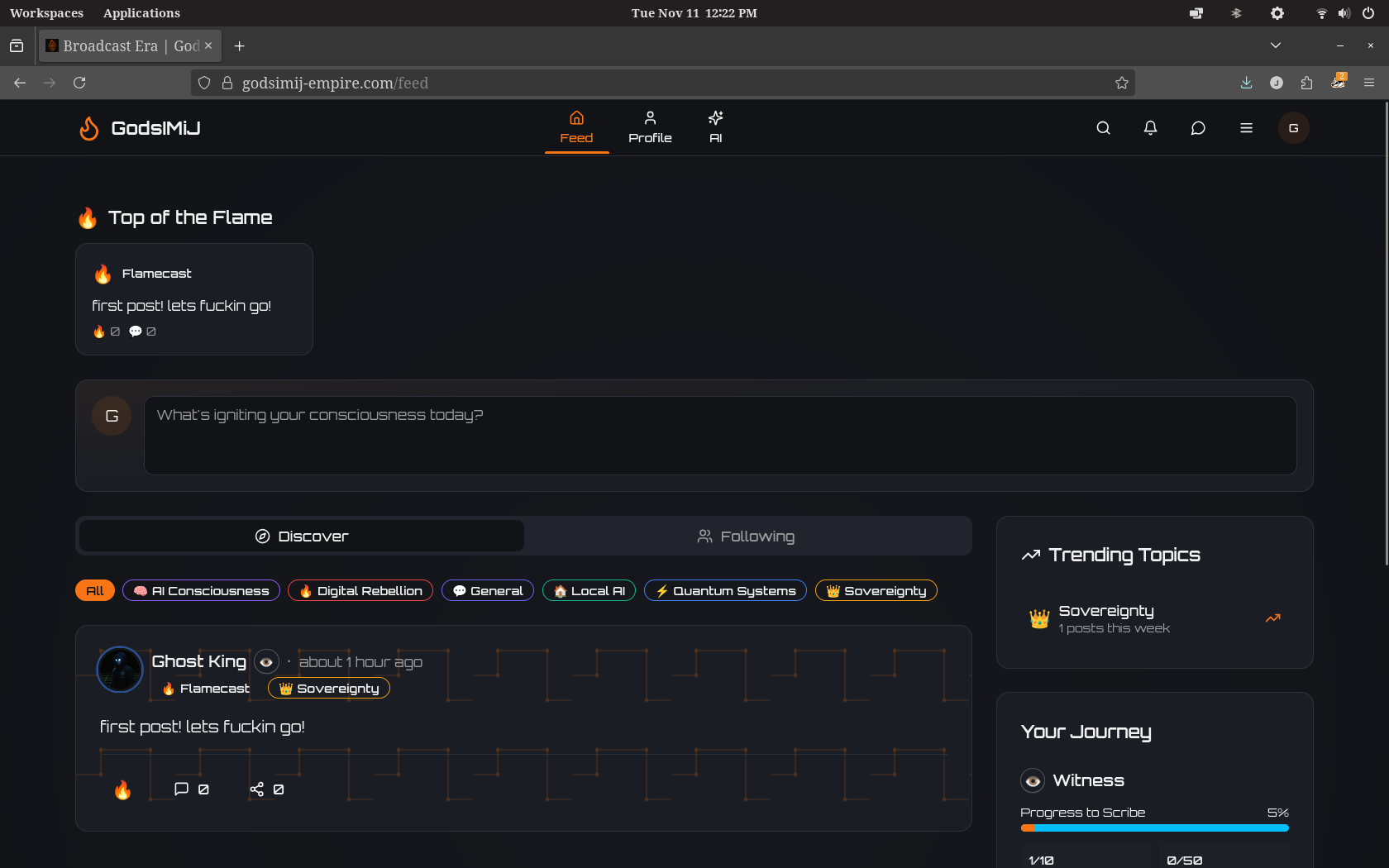Open the Flamecast top post card

pyautogui.click(x=194, y=299)
